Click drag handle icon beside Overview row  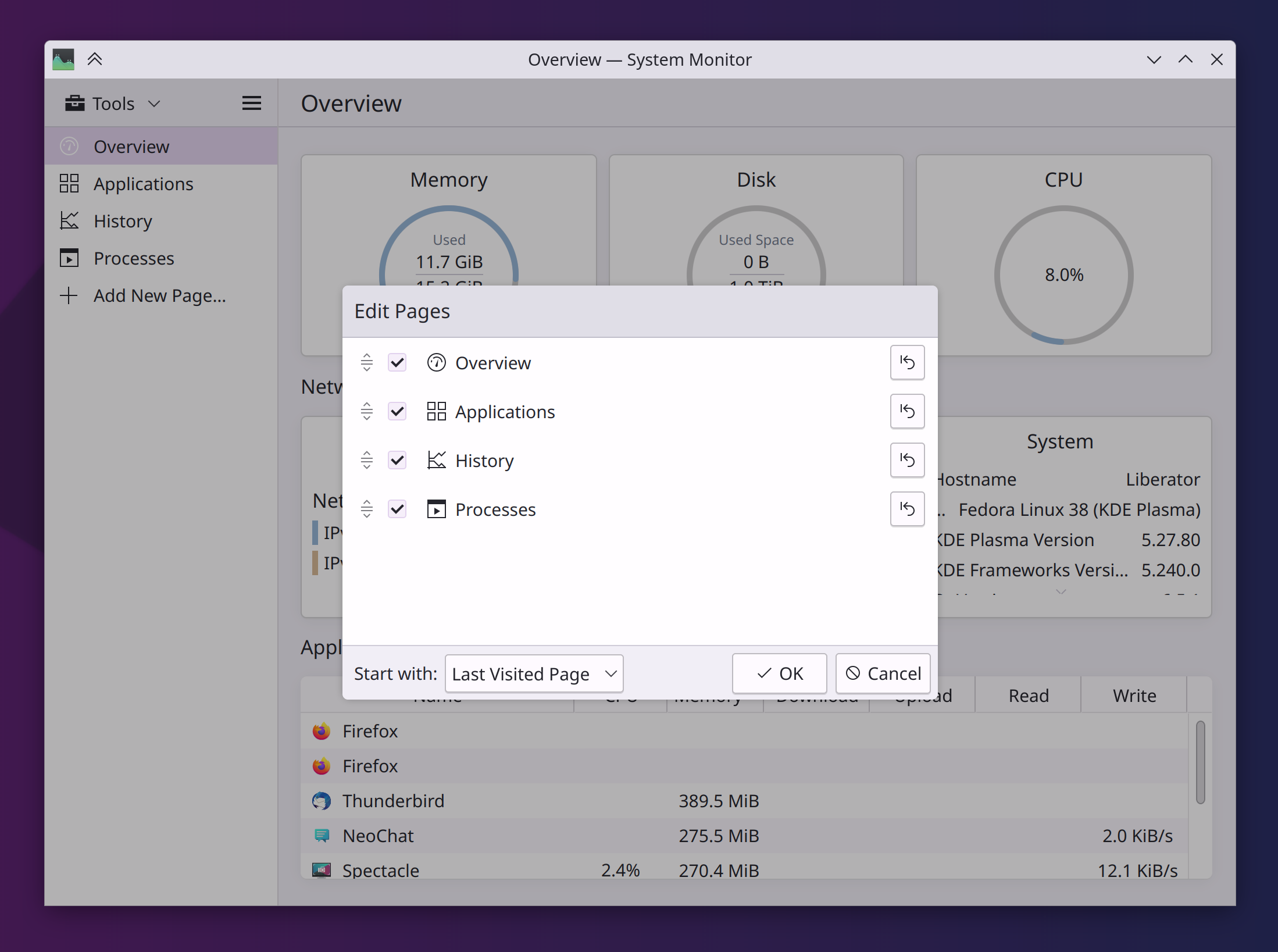pyautogui.click(x=366, y=362)
